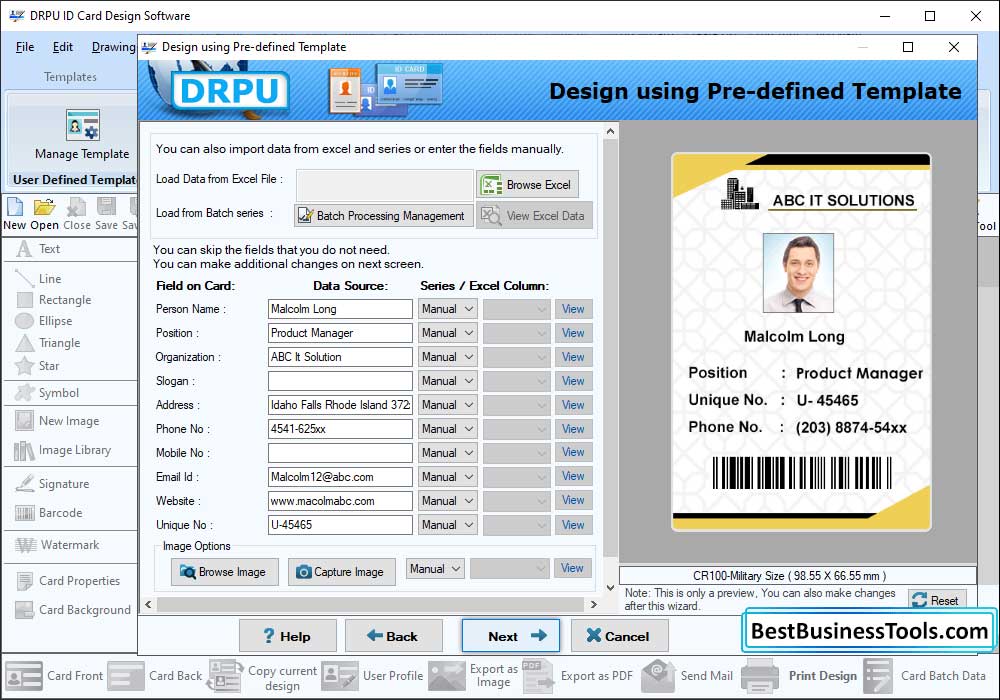Screen dimensions: 1000x700
Task: Open the Symbol tool
Action: pos(47,393)
